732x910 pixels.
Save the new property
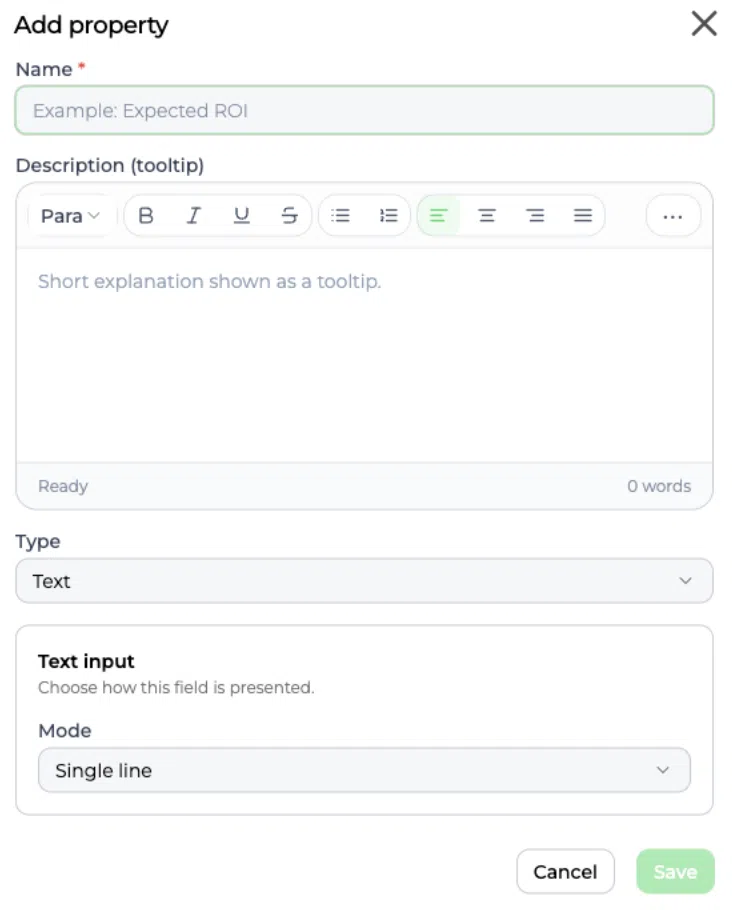click(676, 872)
